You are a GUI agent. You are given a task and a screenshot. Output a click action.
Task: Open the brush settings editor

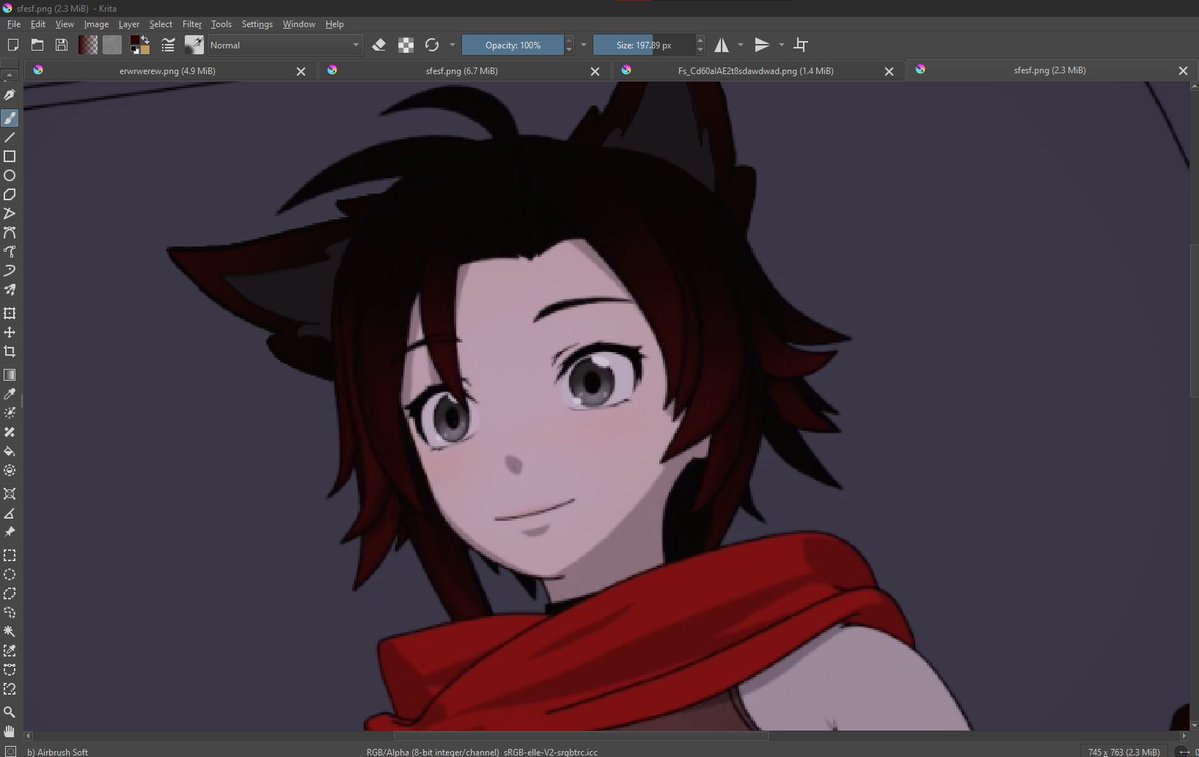[x=167, y=45]
